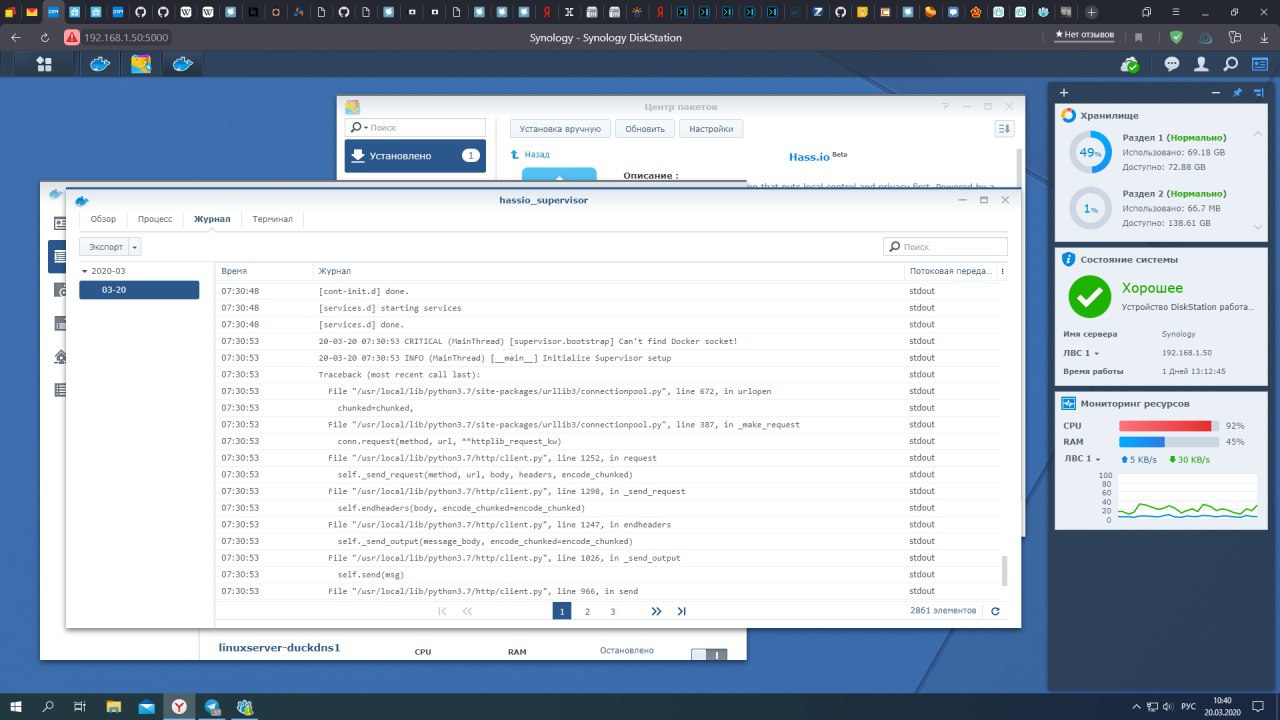Minimize the widget panel

click(1216, 92)
